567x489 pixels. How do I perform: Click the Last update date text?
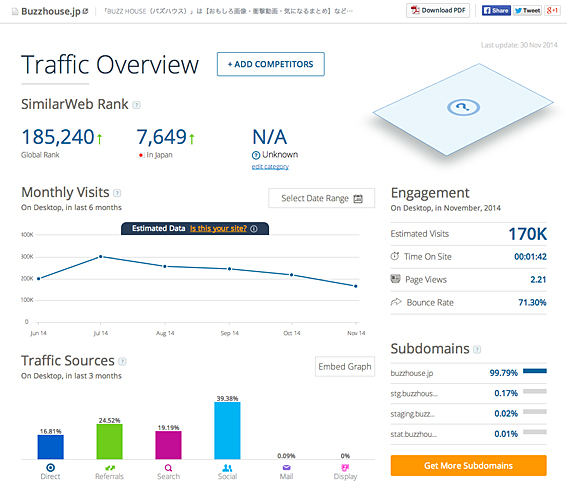click(519, 45)
